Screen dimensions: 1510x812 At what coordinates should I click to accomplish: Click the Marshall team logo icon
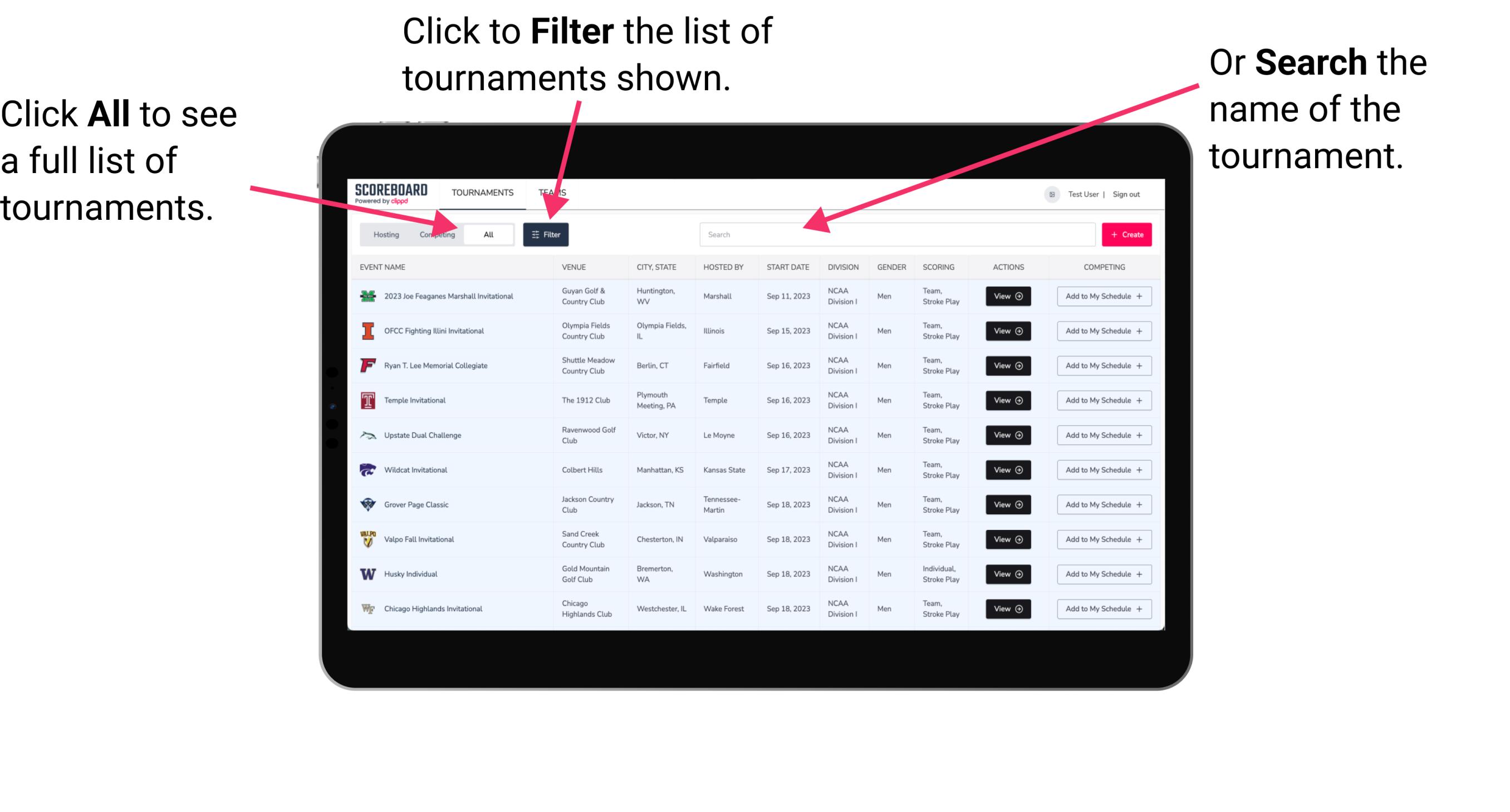tap(368, 296)
